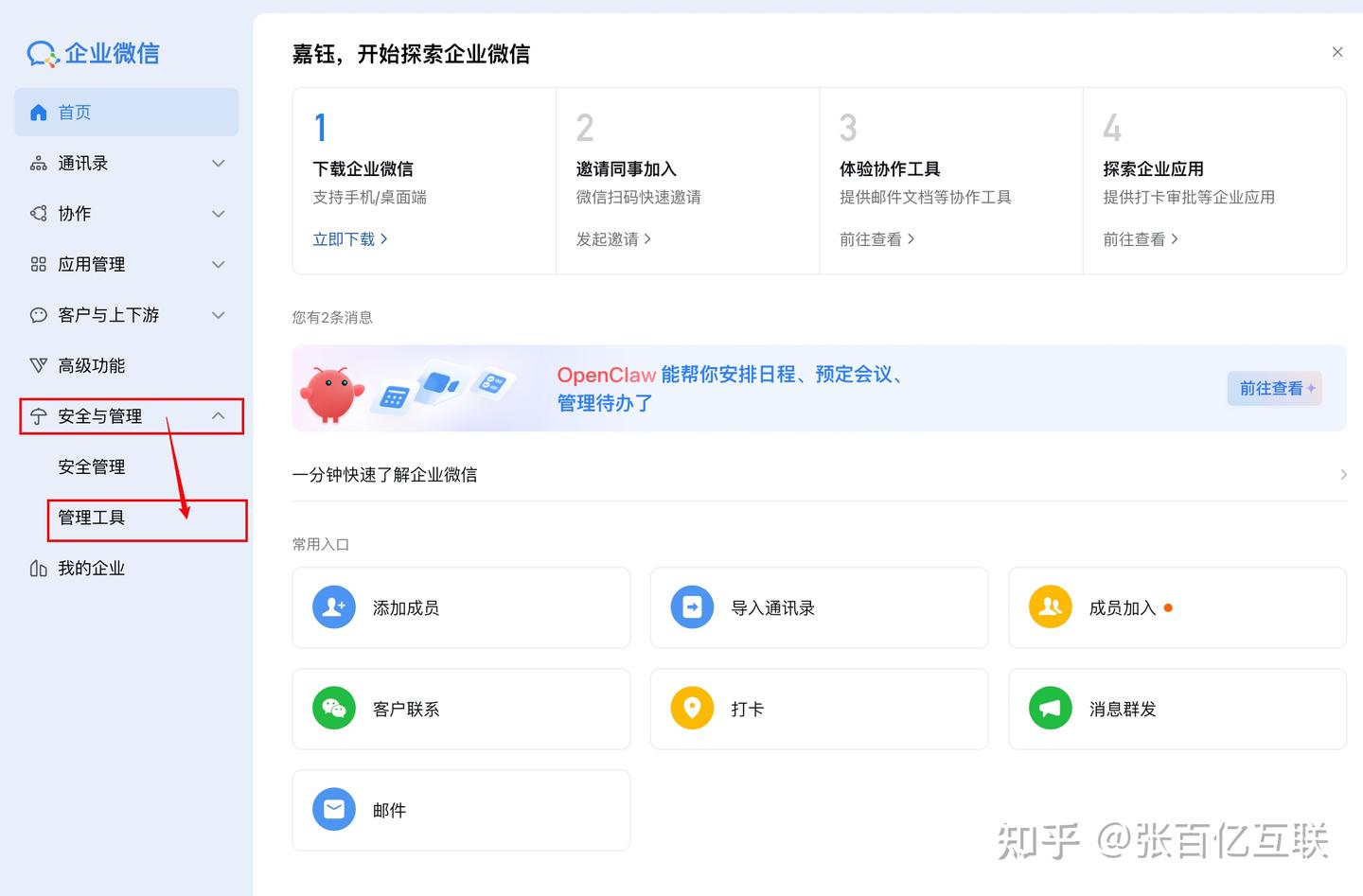This screenshot has width=1363, height=896.
Task: Open the 打卡 location pin icon
Action: tap(692, 708)
